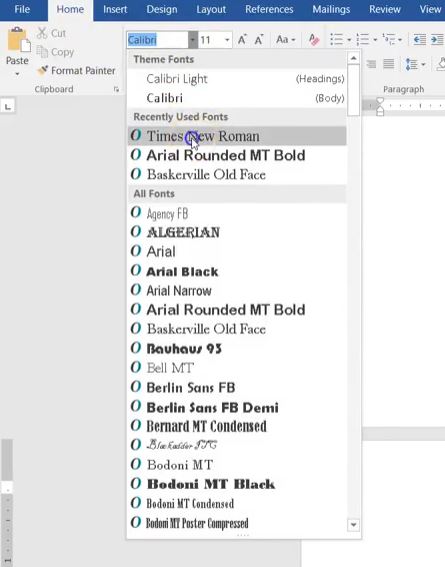Select the Blackadder ITC script font
The image size is (445, 567).
tap(237, 445)
